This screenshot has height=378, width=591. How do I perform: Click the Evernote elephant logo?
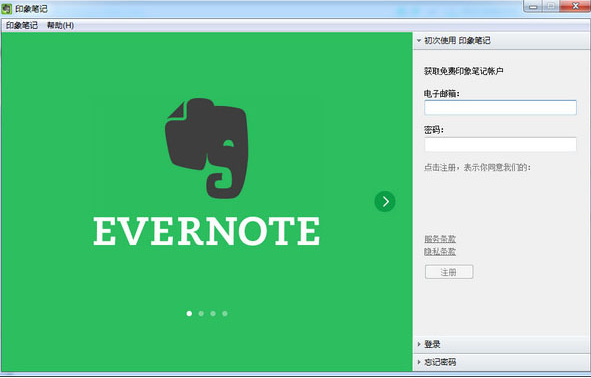click(x=207, y=148)
